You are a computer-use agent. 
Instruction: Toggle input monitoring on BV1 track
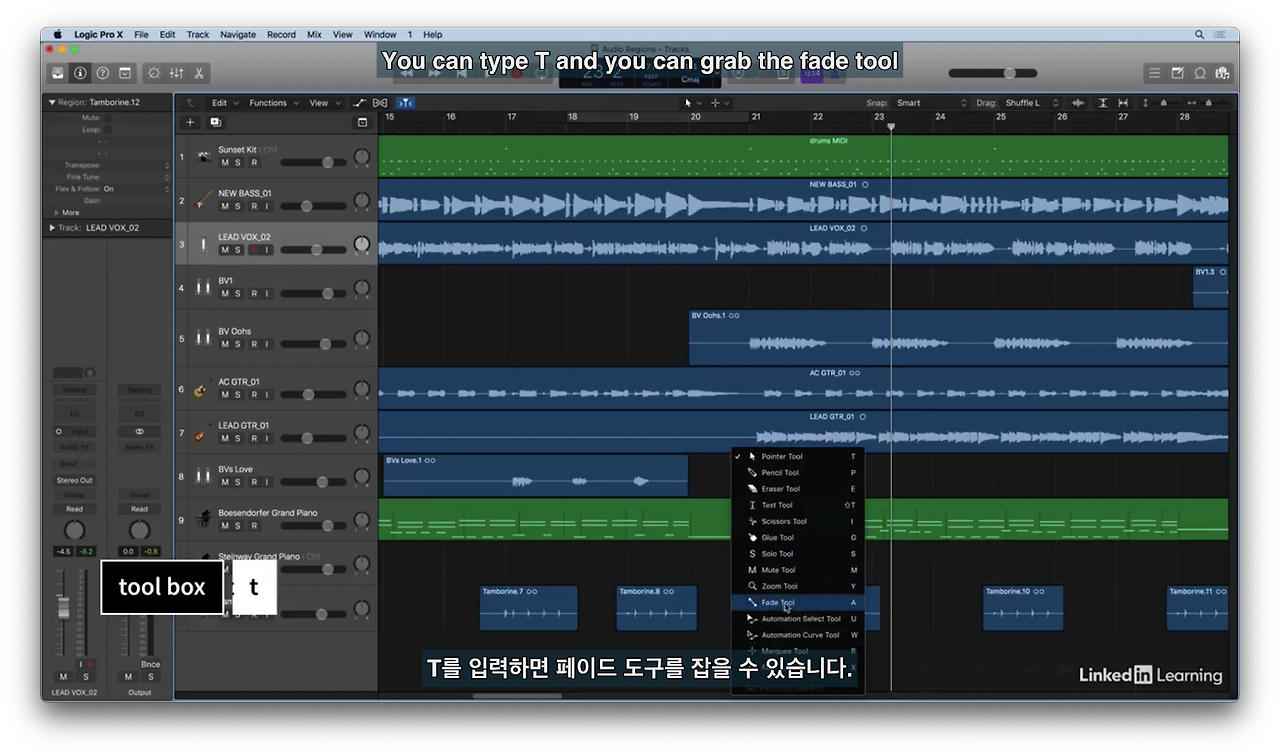tap(267, 294)
